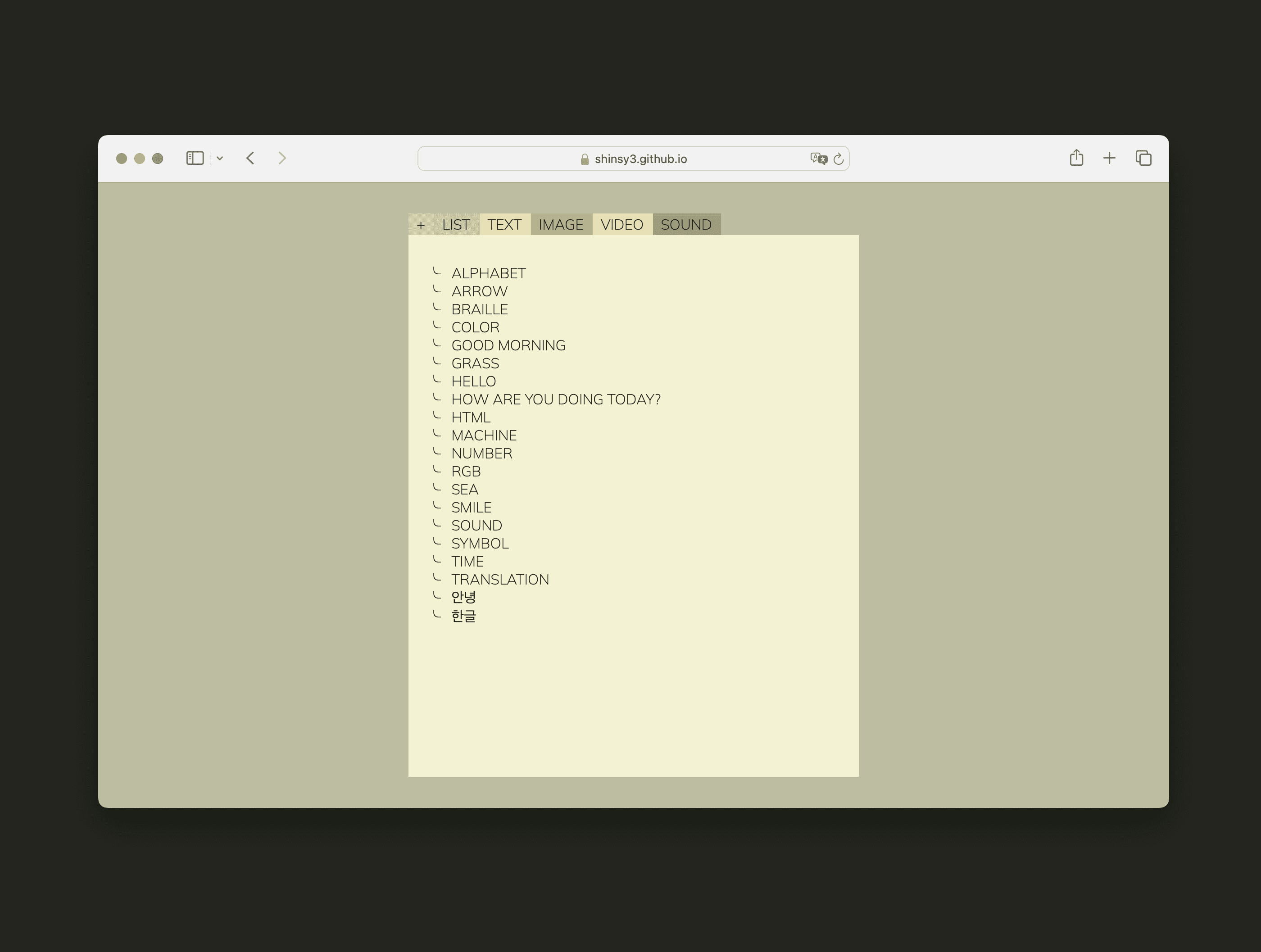Click the plus tab on the page
The width and height of the screenshot is (1261, 952).
[421, 225]
